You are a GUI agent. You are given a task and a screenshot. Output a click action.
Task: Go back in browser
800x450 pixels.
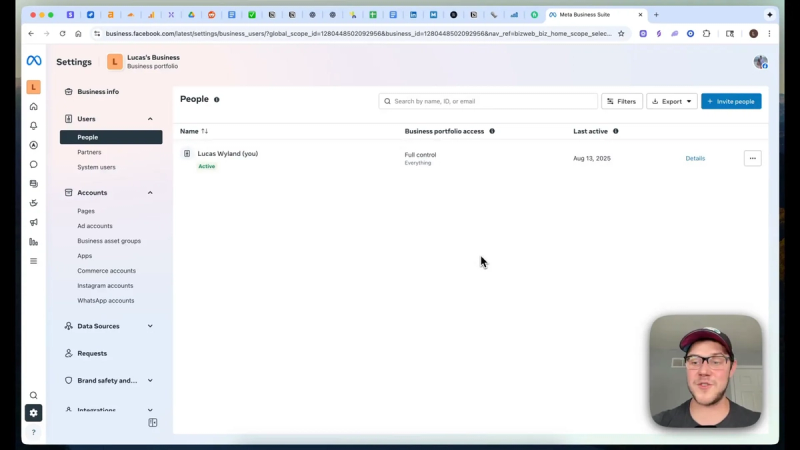(x=31, y=34)
